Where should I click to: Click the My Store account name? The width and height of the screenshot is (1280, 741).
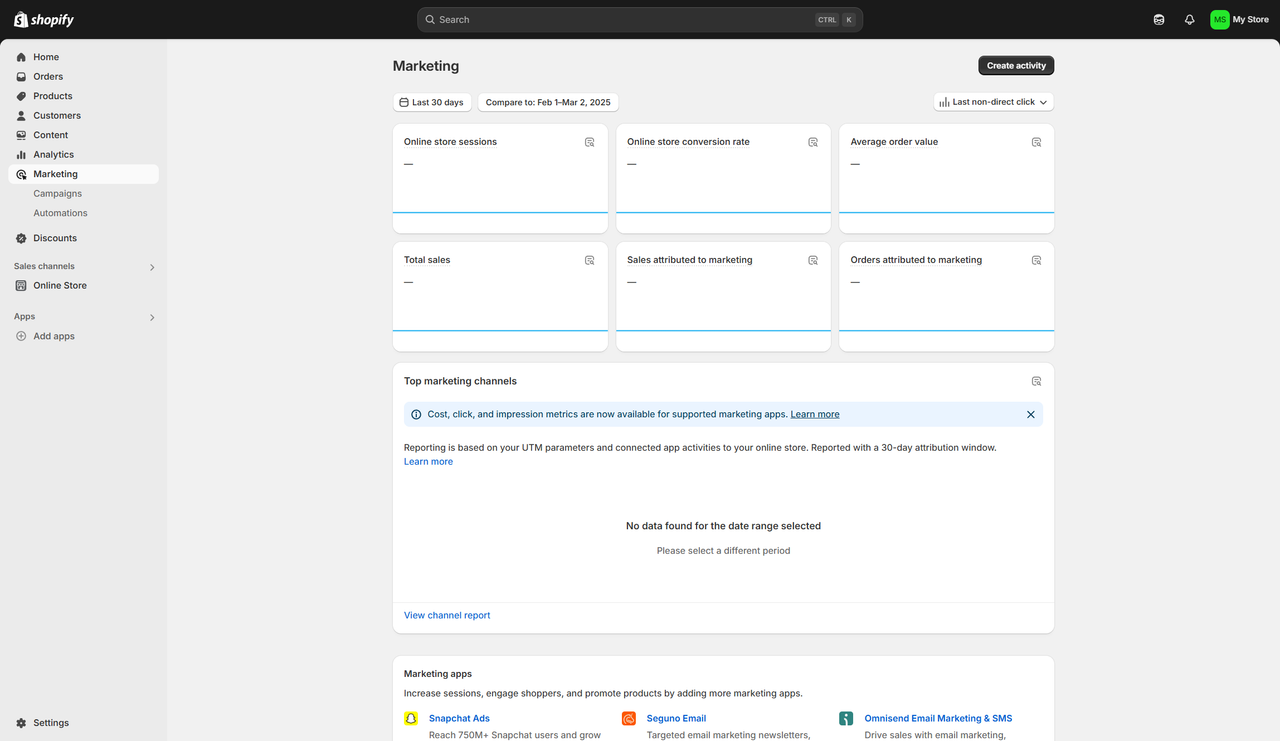pyautogui.click(x=1250, y=20)
